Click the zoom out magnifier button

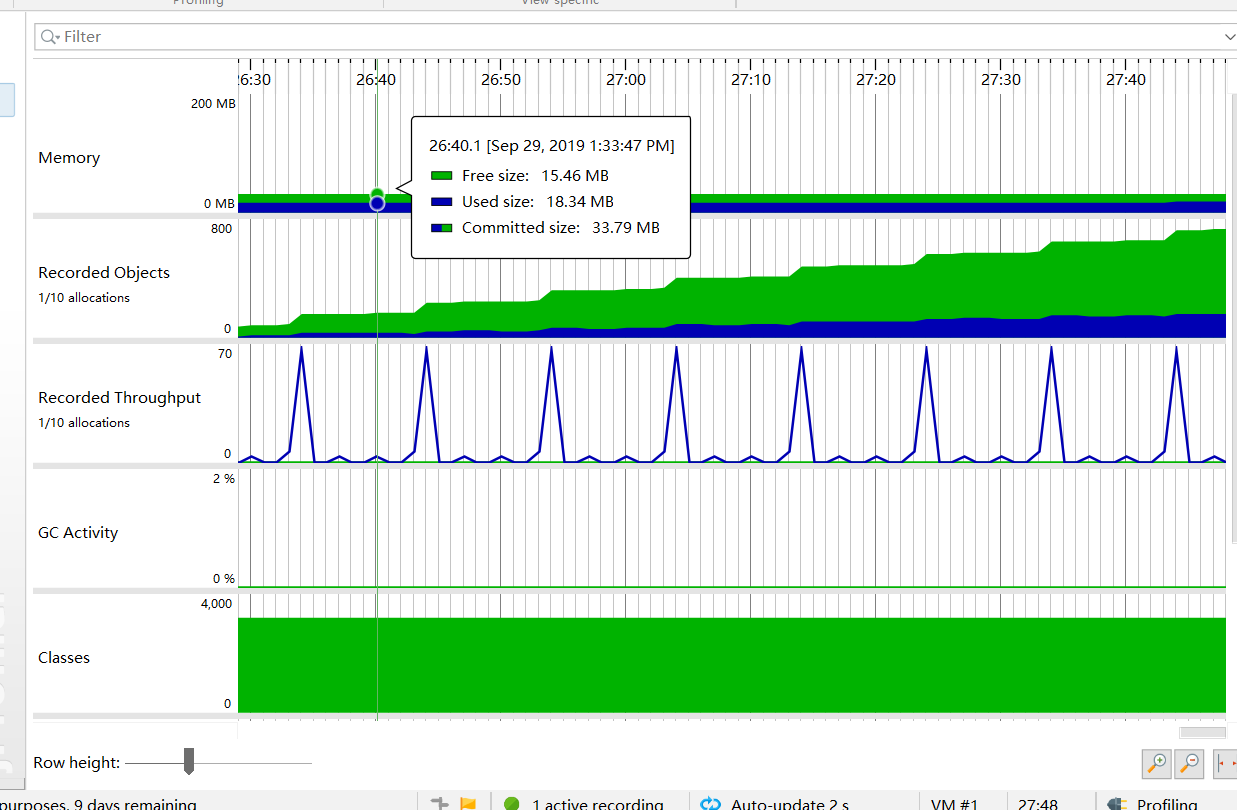coord(1190,764)
